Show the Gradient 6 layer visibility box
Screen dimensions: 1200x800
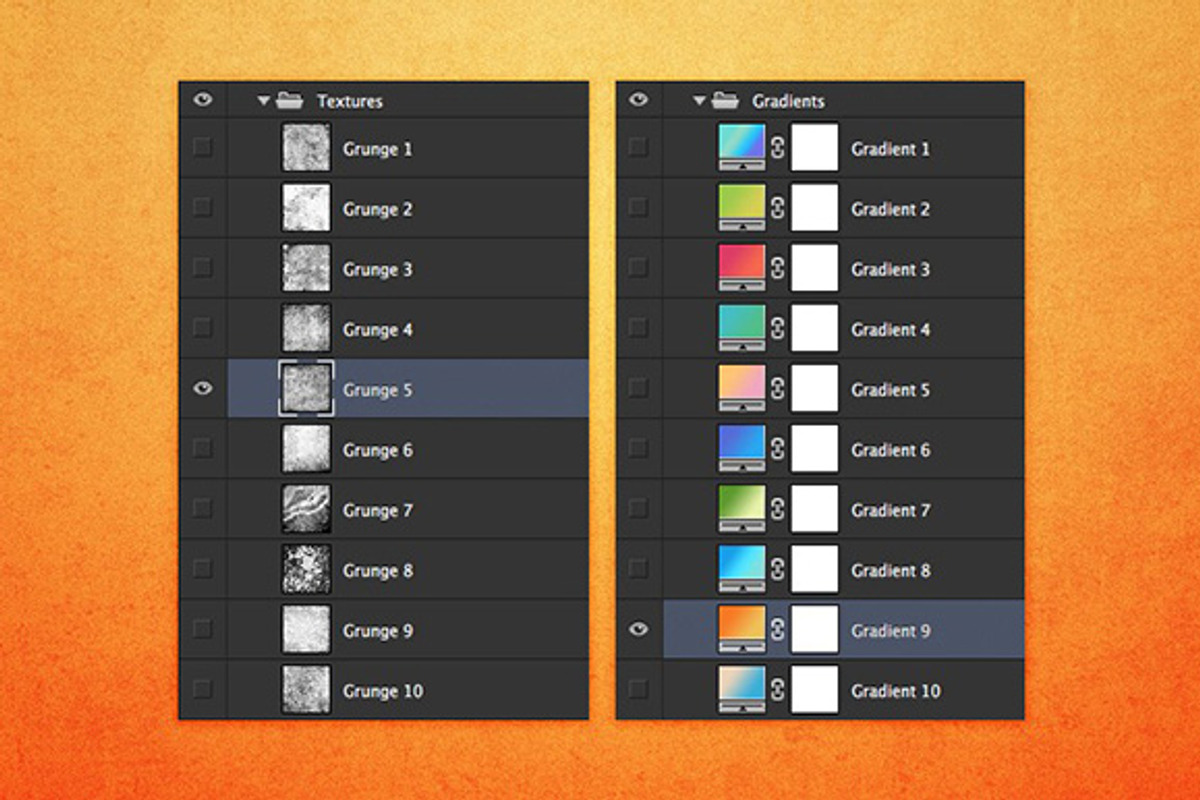tap(639, 449)
